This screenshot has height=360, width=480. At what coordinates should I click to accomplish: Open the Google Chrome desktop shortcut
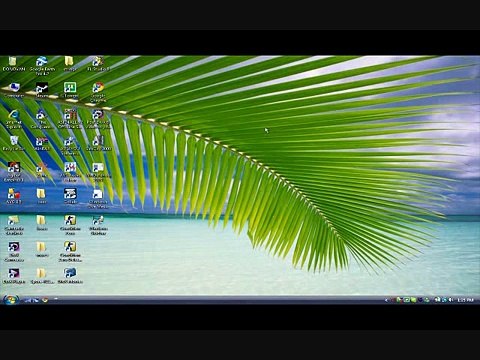pyautogui.click(x=98, y=92)
